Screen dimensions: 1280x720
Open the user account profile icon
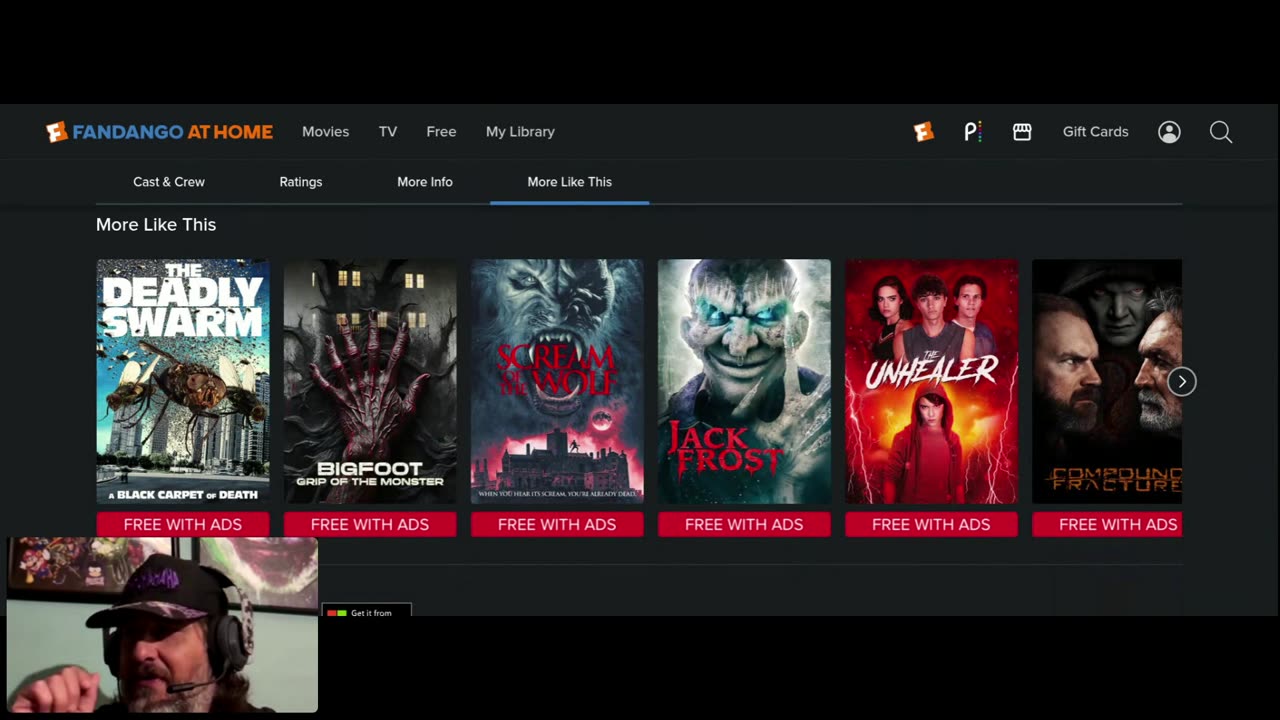1169,132
